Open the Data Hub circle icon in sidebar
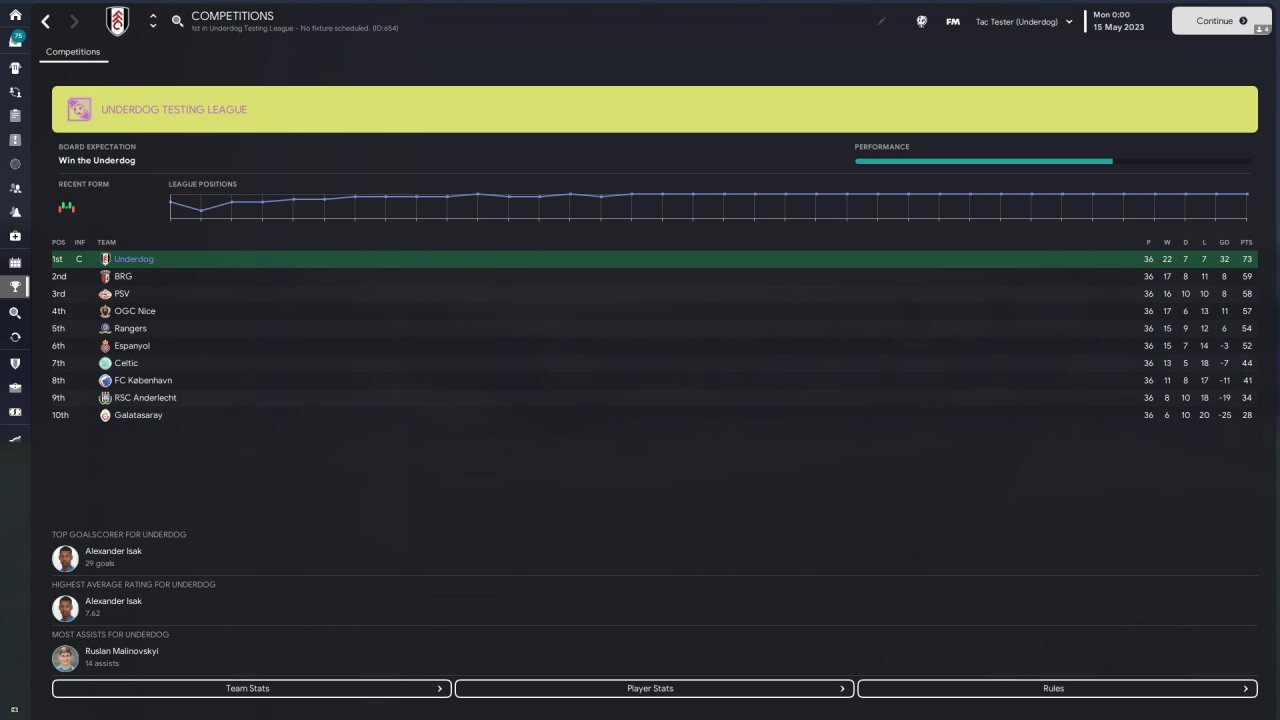This screenshot has height=720, width=1280. pos(15,164)
